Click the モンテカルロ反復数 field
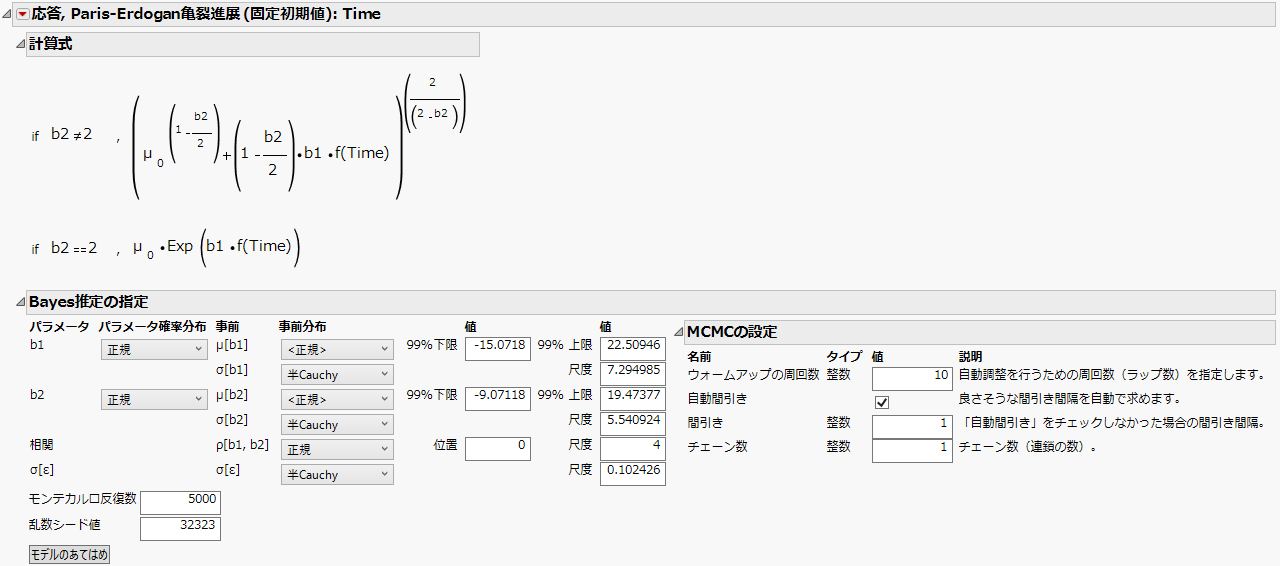The height and width of the screenshot is (566, 1280). pos(180,502)
